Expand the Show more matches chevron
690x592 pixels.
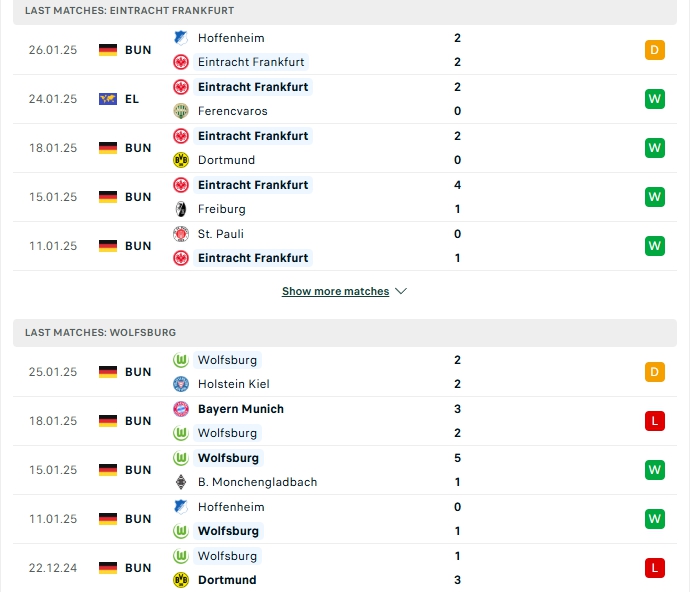click(401, 291)
